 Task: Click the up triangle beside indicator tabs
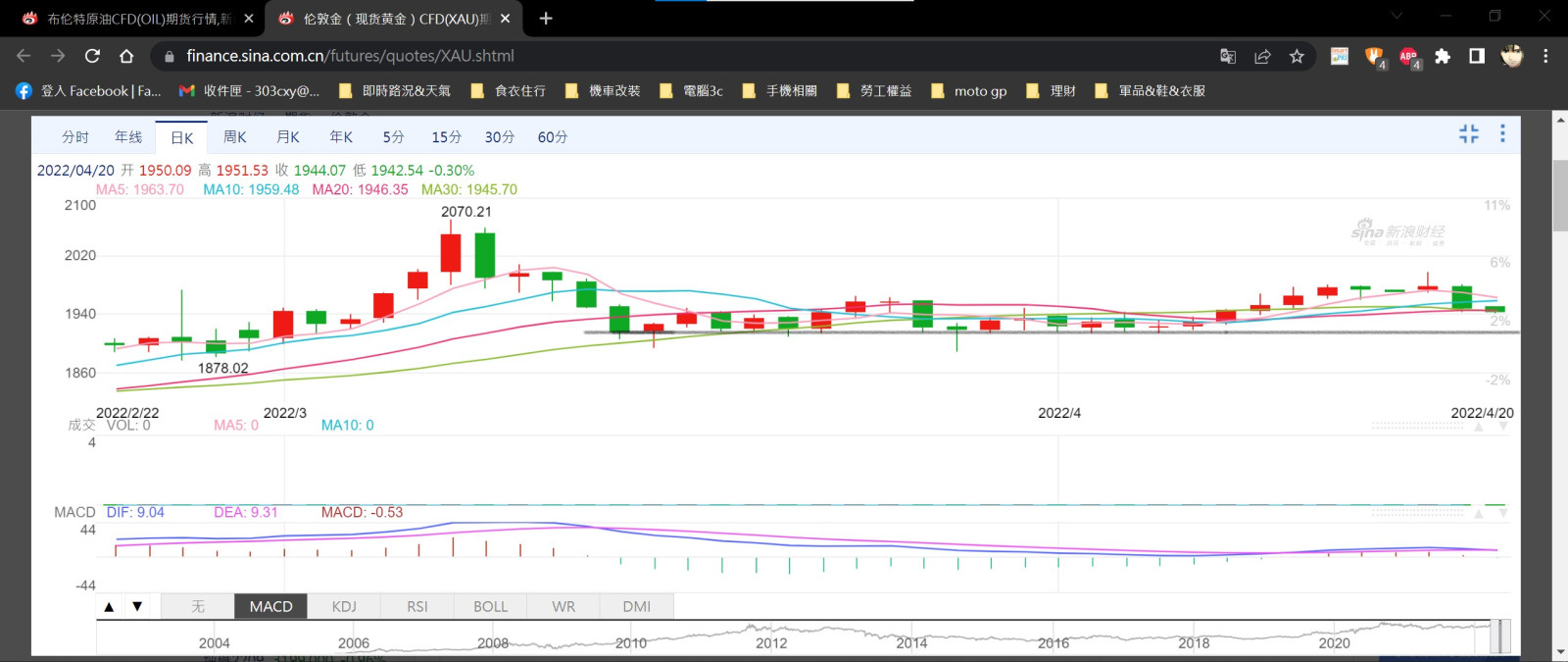point(109,607)
